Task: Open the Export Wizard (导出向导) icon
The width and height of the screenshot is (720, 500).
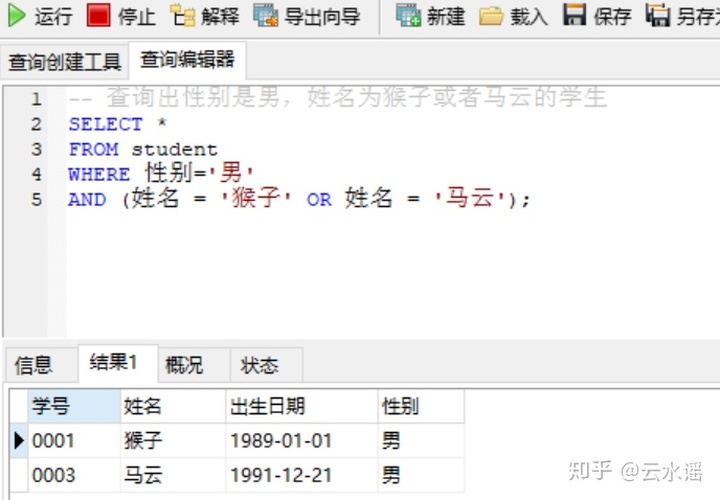Action: [x=265, y=16]
